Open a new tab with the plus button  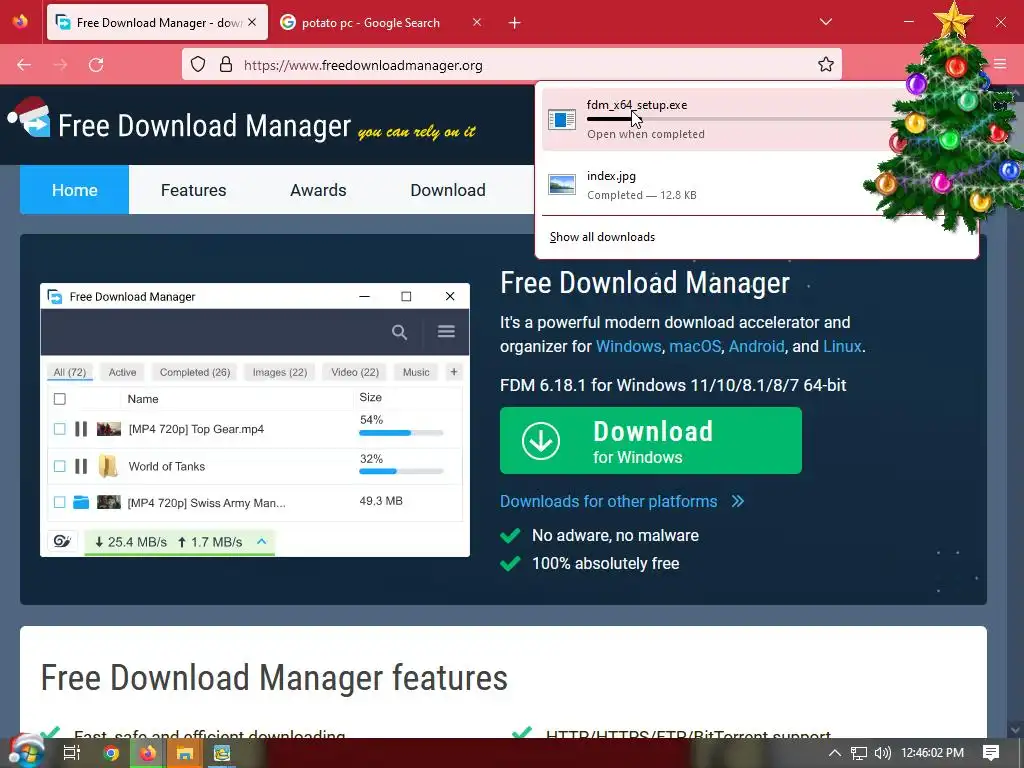(x=515, y=23)
